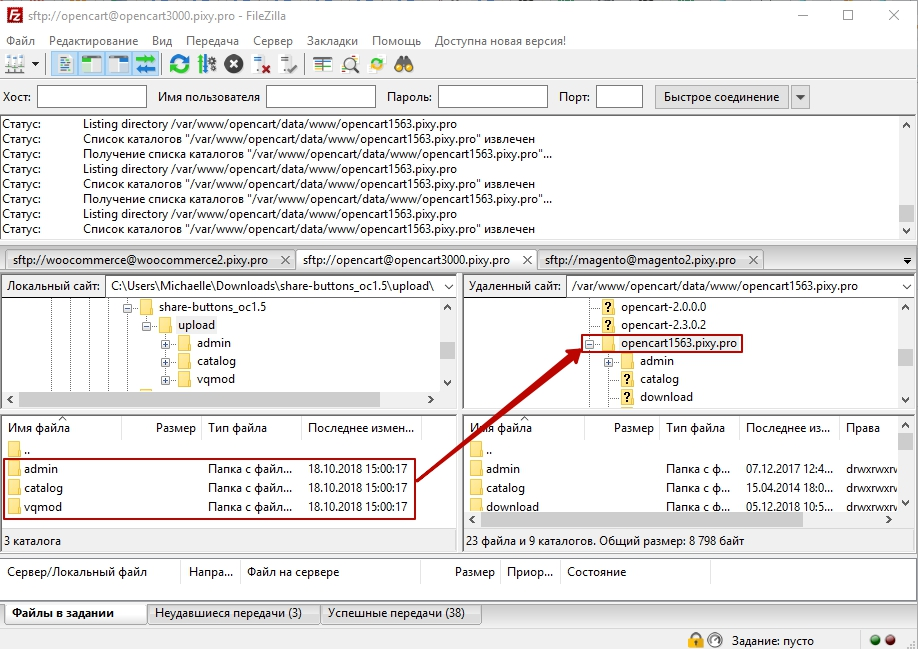918x649 pixels.
Task: Expand local vqmod tree node
Action: pyautogui.click(x=166, y=380)
